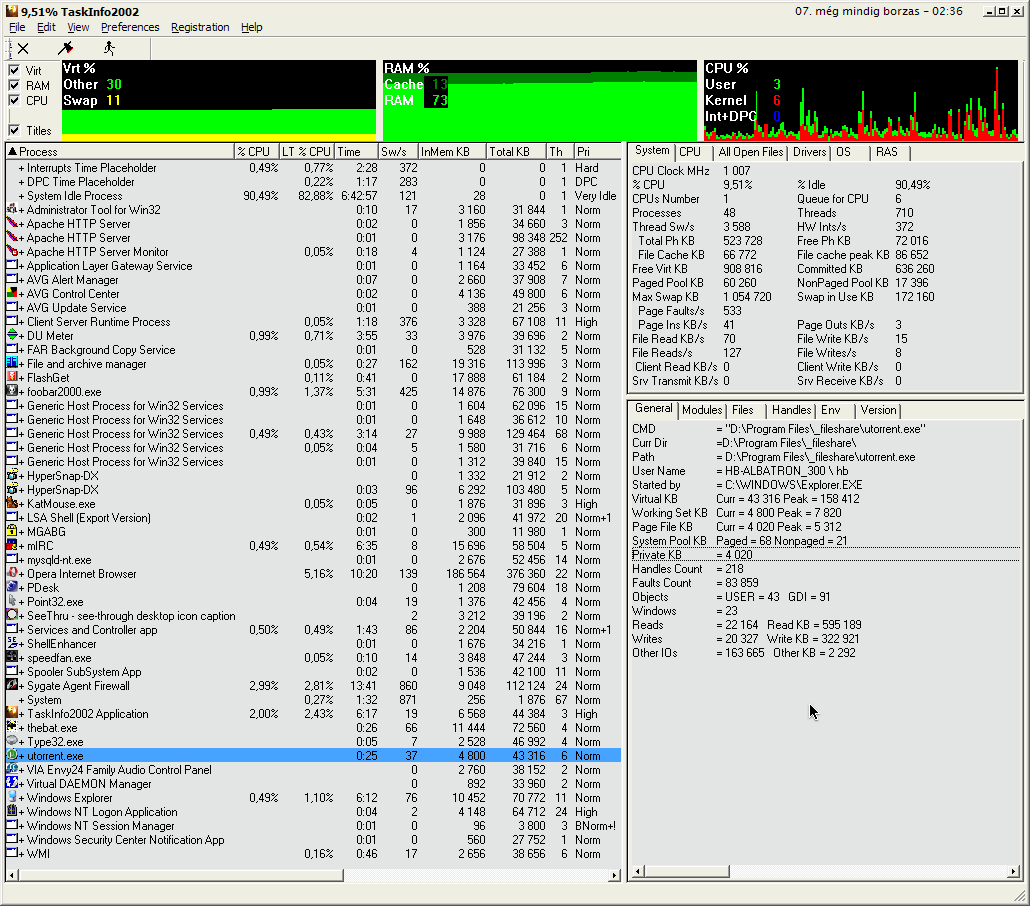The image size is (1030, 906).
Task: Click the foobar2000.exe process icon
Action: pyautogui.click(x=12, y=392)
